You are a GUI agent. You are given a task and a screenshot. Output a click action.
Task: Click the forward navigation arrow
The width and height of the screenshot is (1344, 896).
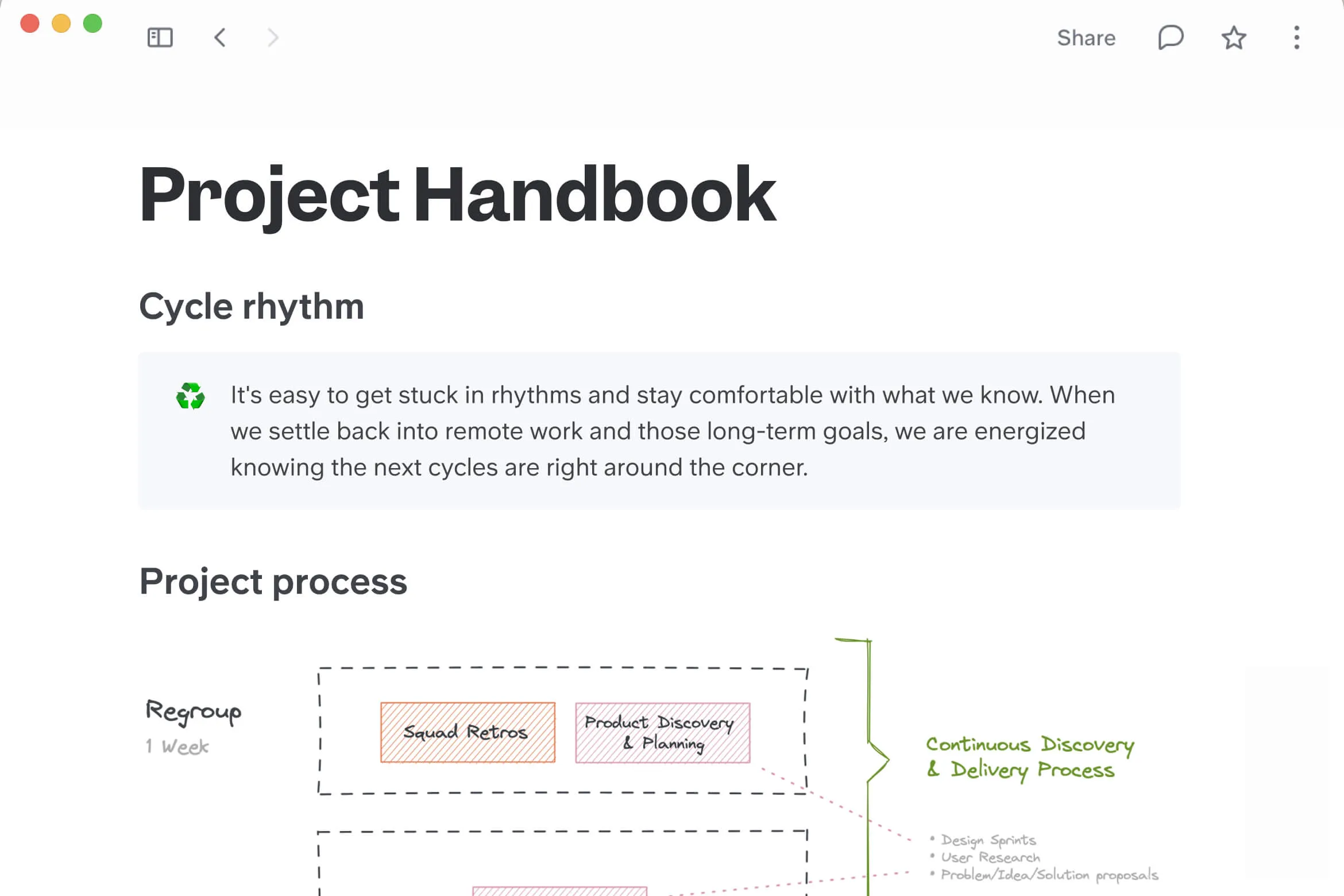(273, 37)
